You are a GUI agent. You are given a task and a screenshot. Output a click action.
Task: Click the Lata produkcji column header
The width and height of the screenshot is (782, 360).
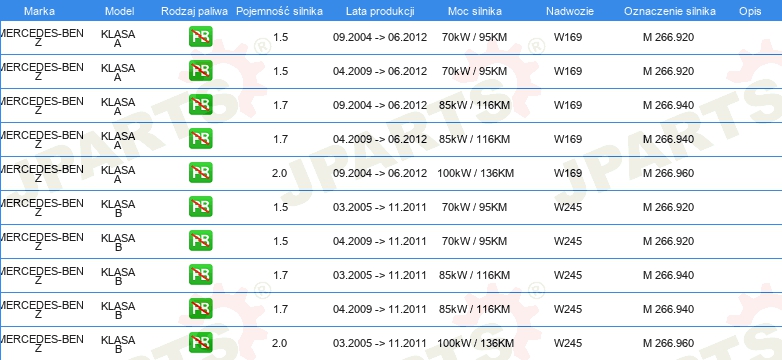point(380,11)
